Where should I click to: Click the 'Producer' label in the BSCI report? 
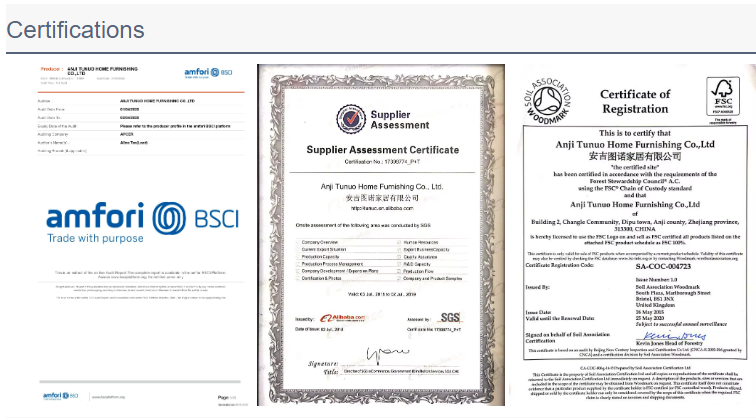52,69
